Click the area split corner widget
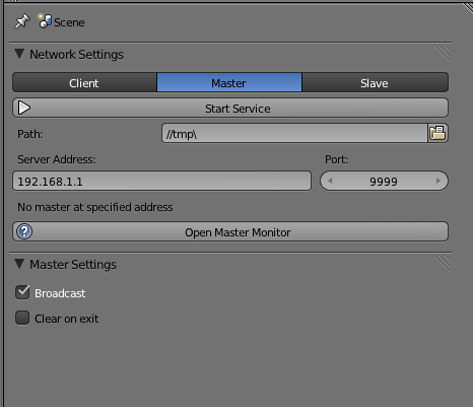This screenshot has height=407, width=473. click(x=468, y=7)
